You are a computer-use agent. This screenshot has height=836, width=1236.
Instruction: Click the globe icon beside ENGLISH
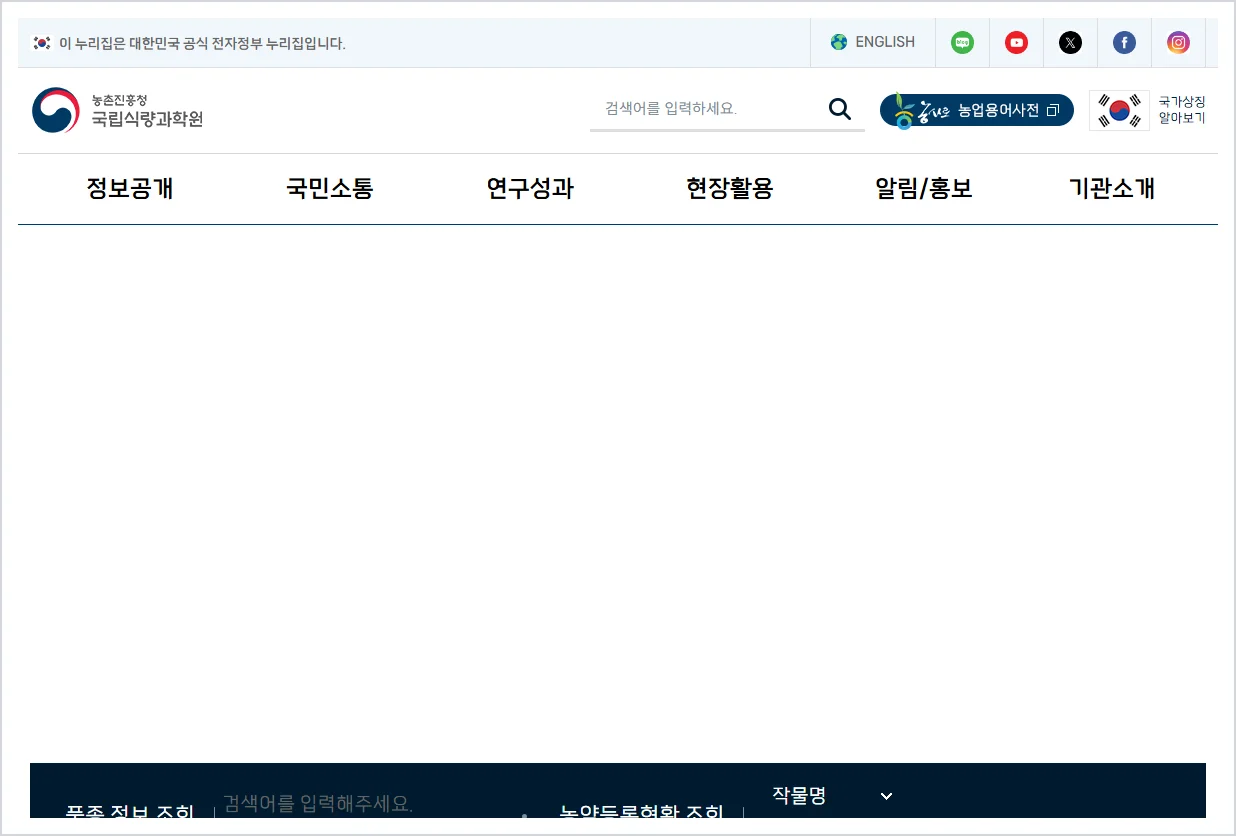pyautogui.click(x=839, y=42)
